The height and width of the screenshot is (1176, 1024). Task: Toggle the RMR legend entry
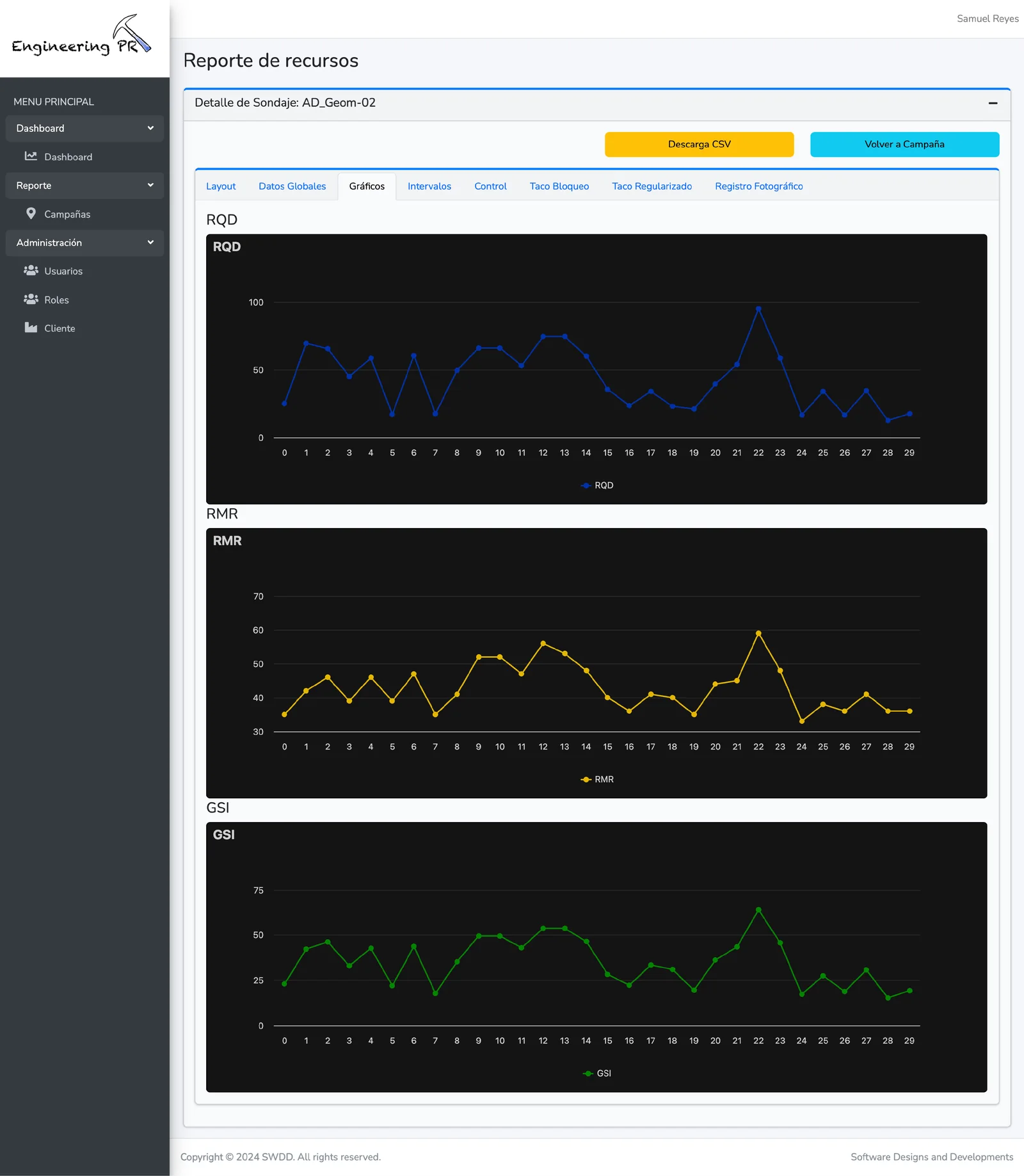(597, 779)
